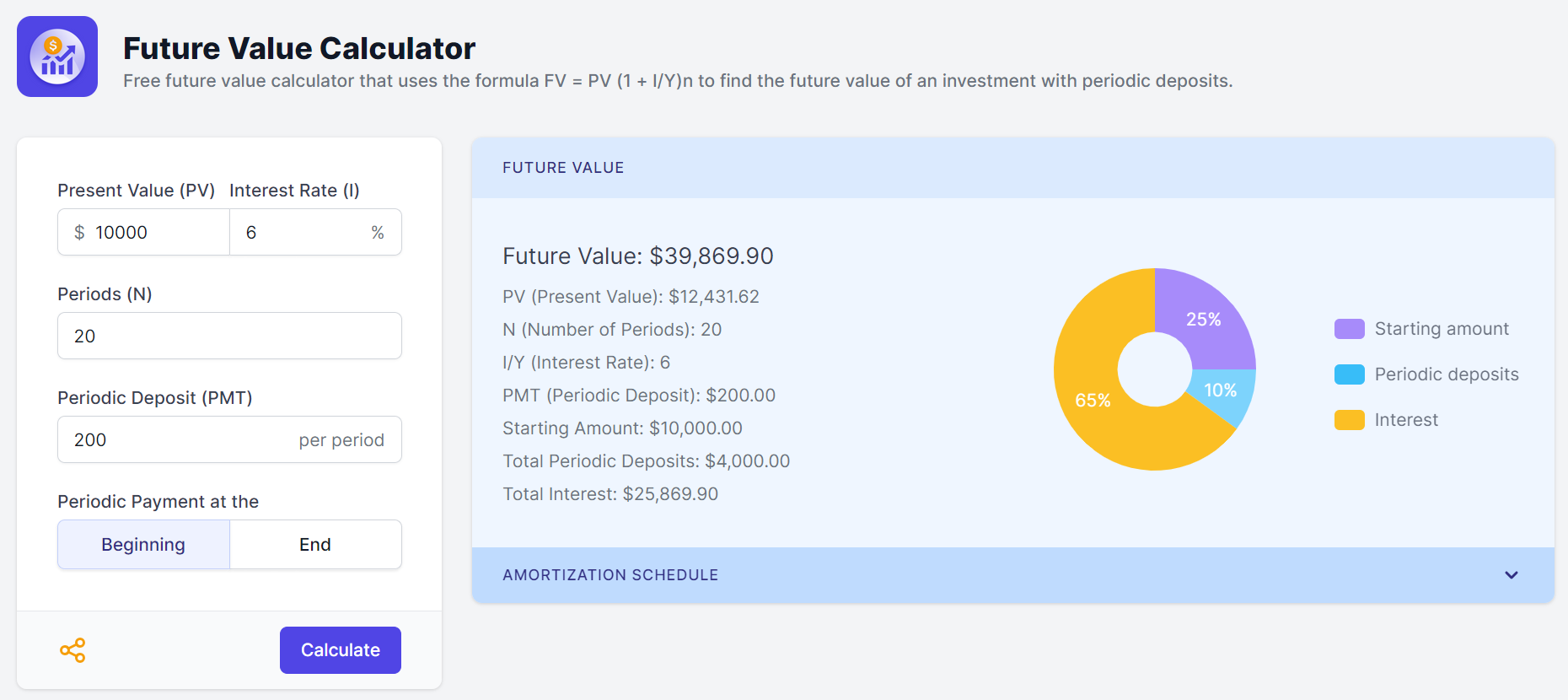Click the Future Value Calculator logo icon
1568x700 pixels.
pyautogui.click(x=57, y=57)
